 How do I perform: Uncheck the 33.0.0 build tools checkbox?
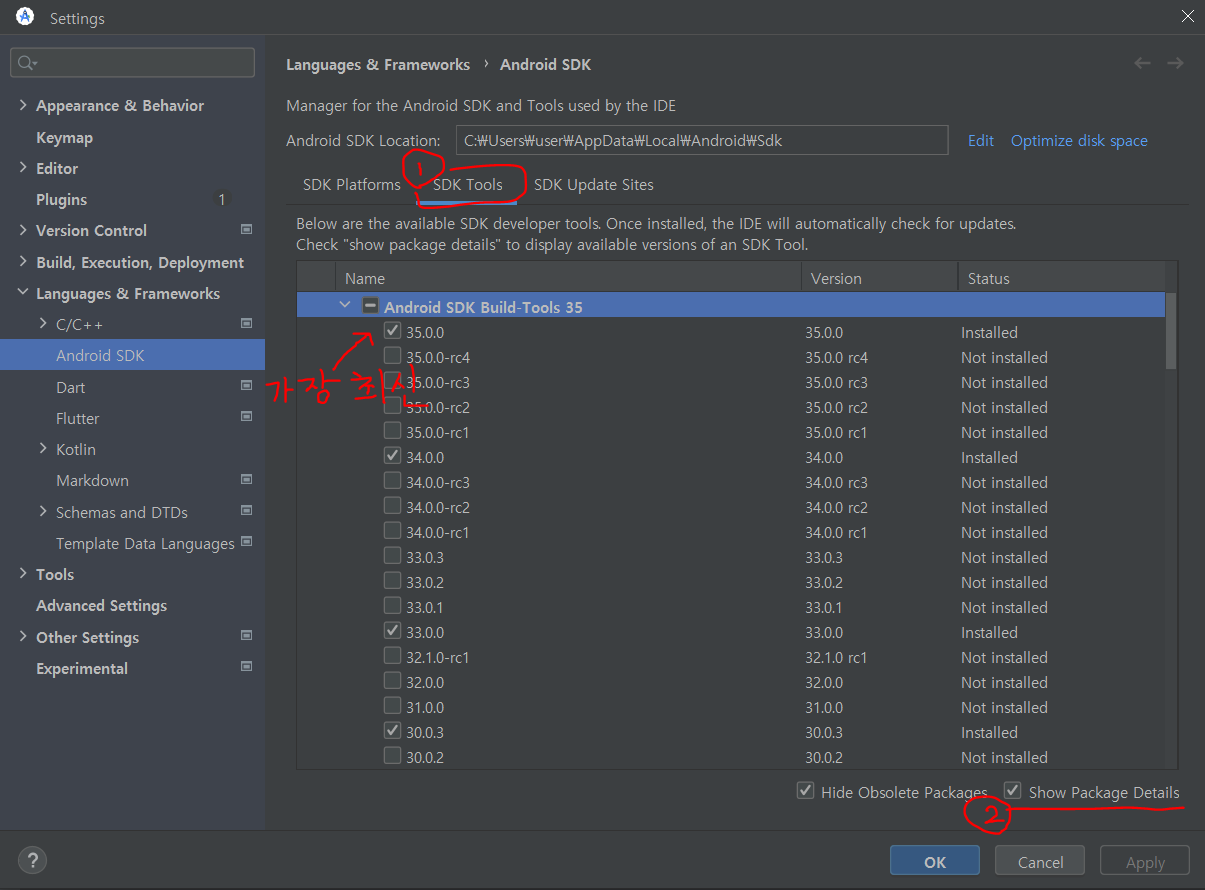[392, 631]
